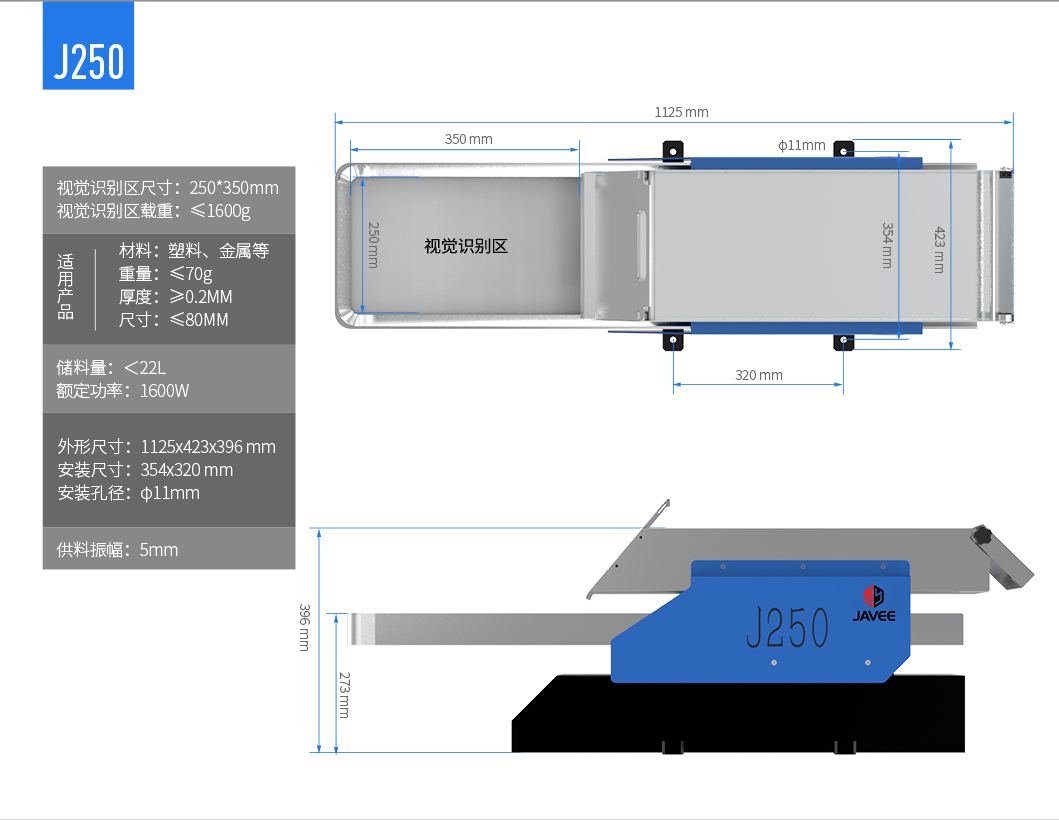The height and width of the screenshot is (820, 1059).
Task: Select the 额定功率：1600W spec line
Action: coord(122,391)
